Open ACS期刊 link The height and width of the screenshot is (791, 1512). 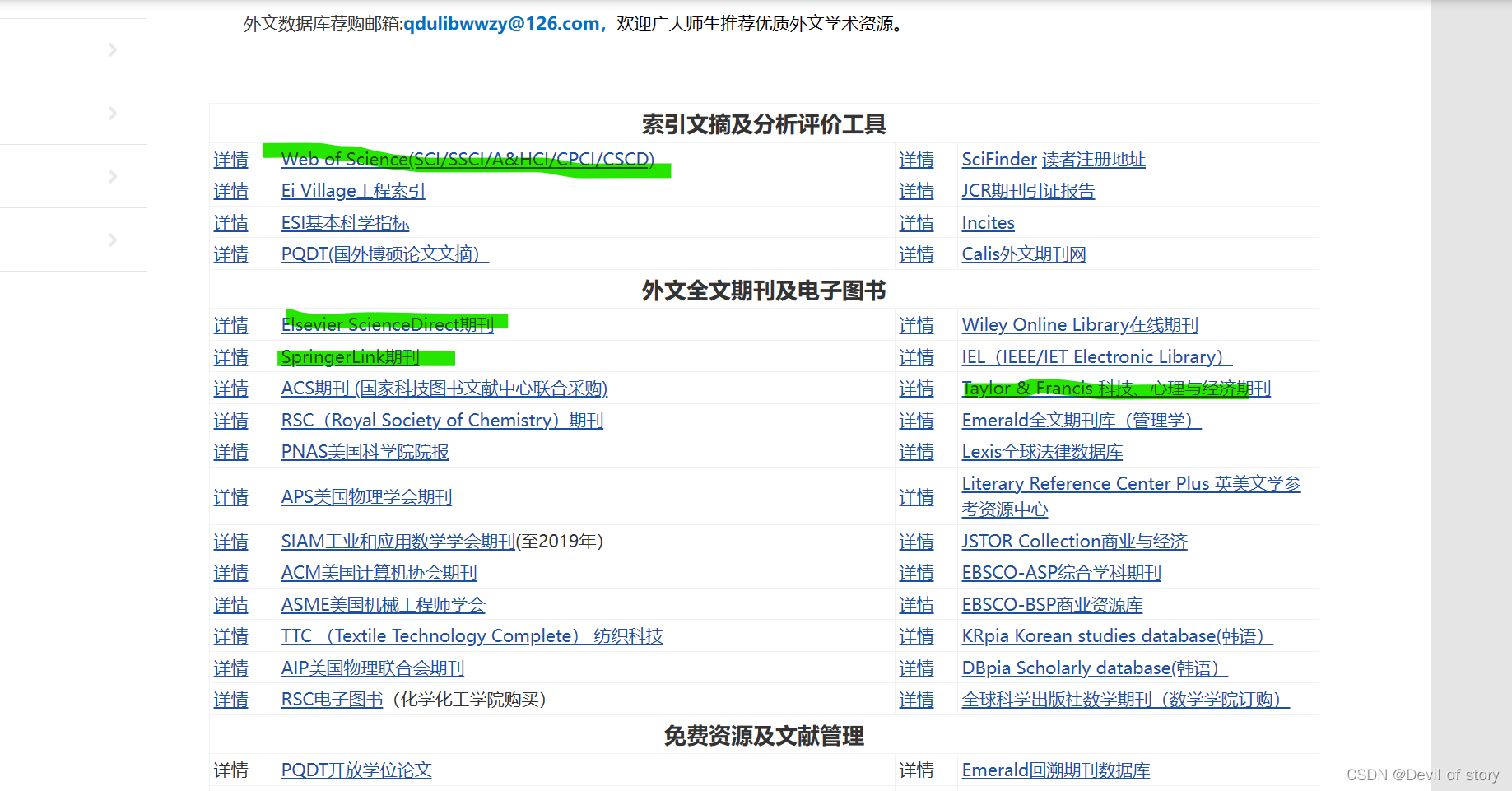(444, 389)
